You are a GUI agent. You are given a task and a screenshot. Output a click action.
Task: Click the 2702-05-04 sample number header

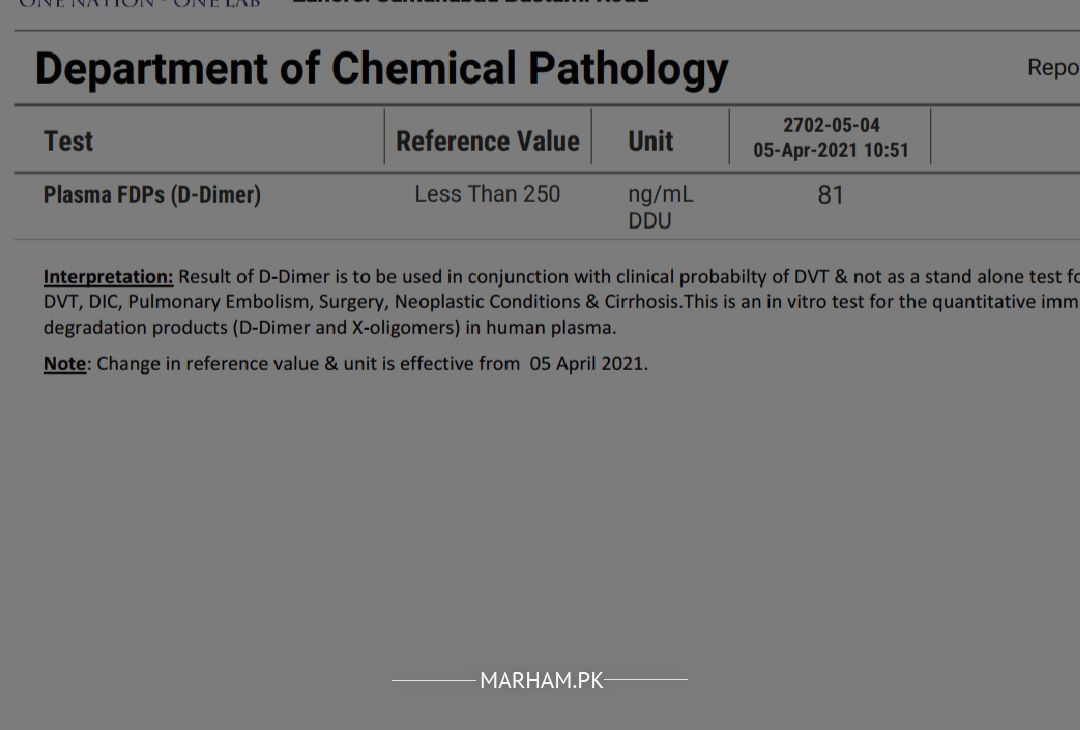[x=831, y=125]
